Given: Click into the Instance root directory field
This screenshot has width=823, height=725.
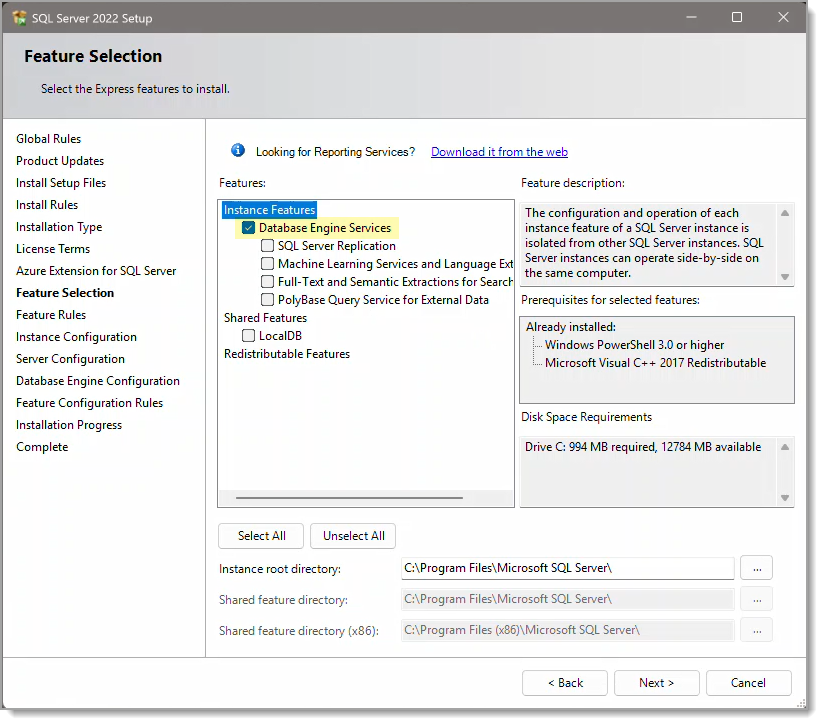Looking at the screenshot, I should (567, 568).
